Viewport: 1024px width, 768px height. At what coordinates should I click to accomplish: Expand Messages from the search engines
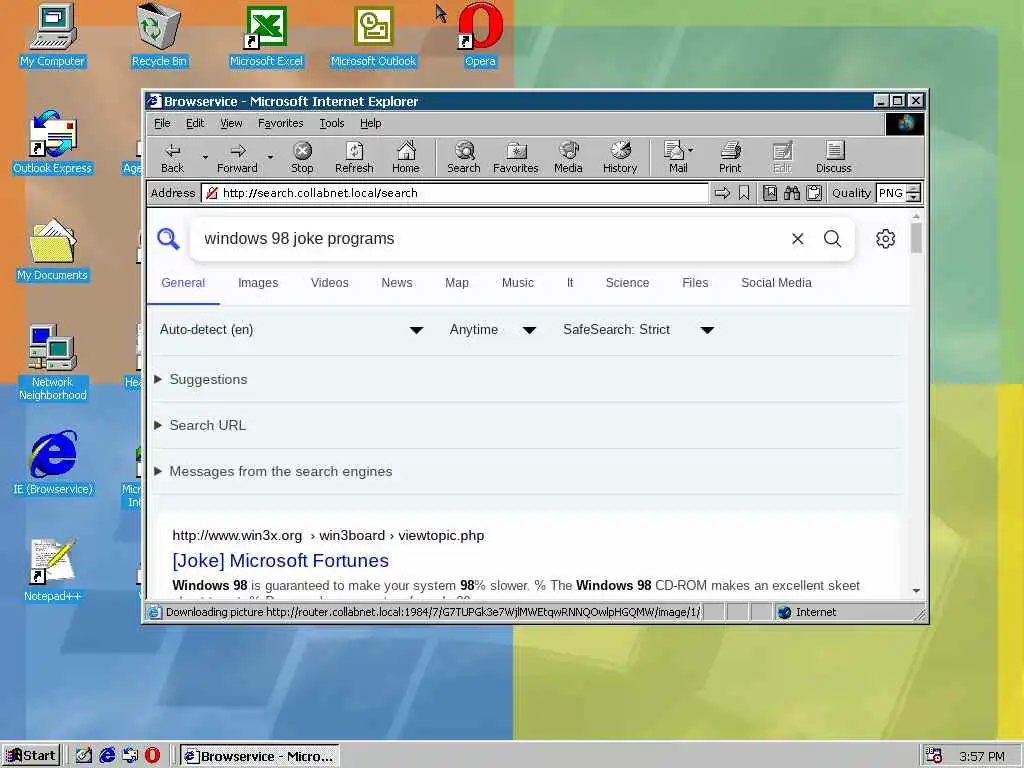pos(274,472)
